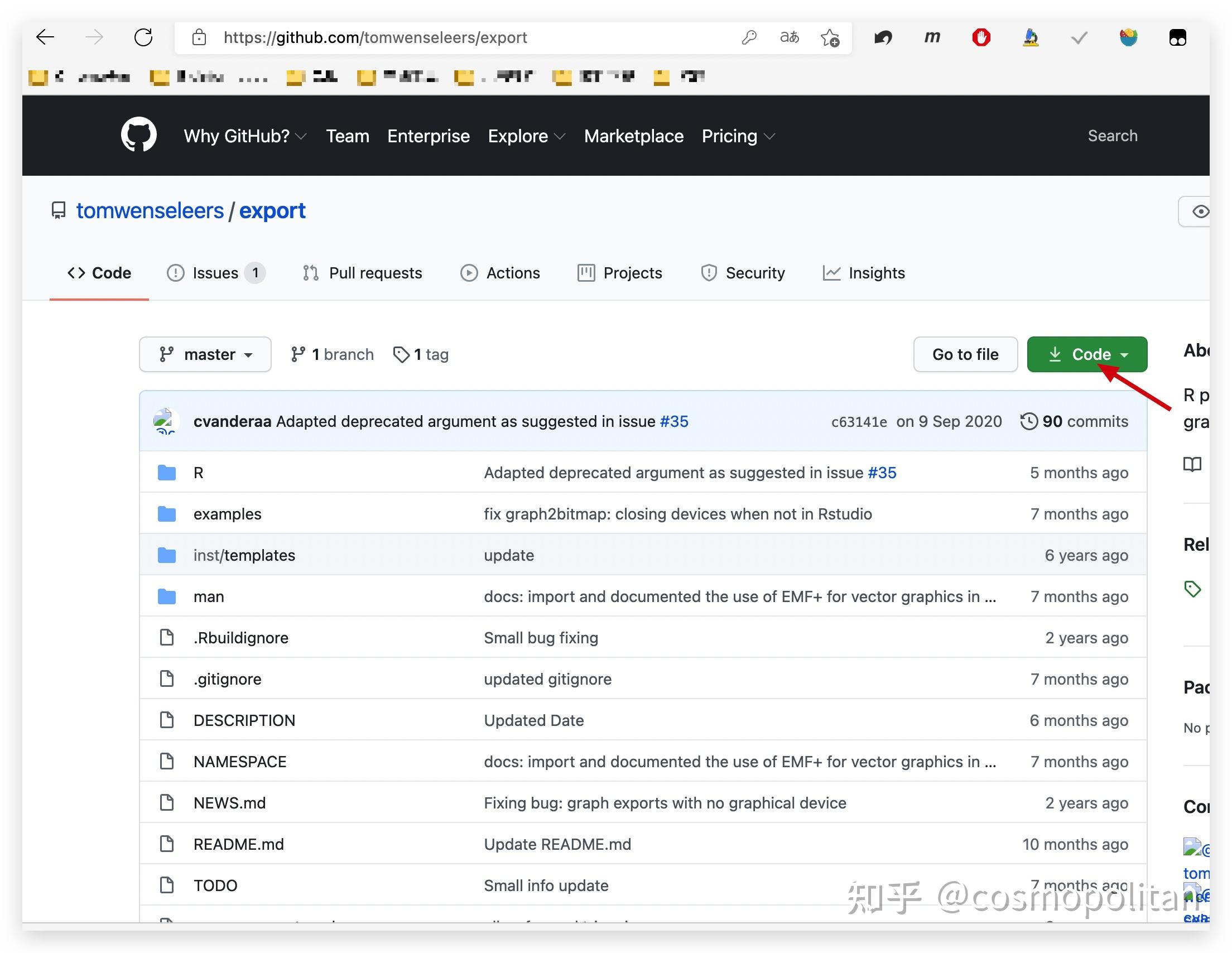Switch to the Issues tab

(x=215, y=273)
